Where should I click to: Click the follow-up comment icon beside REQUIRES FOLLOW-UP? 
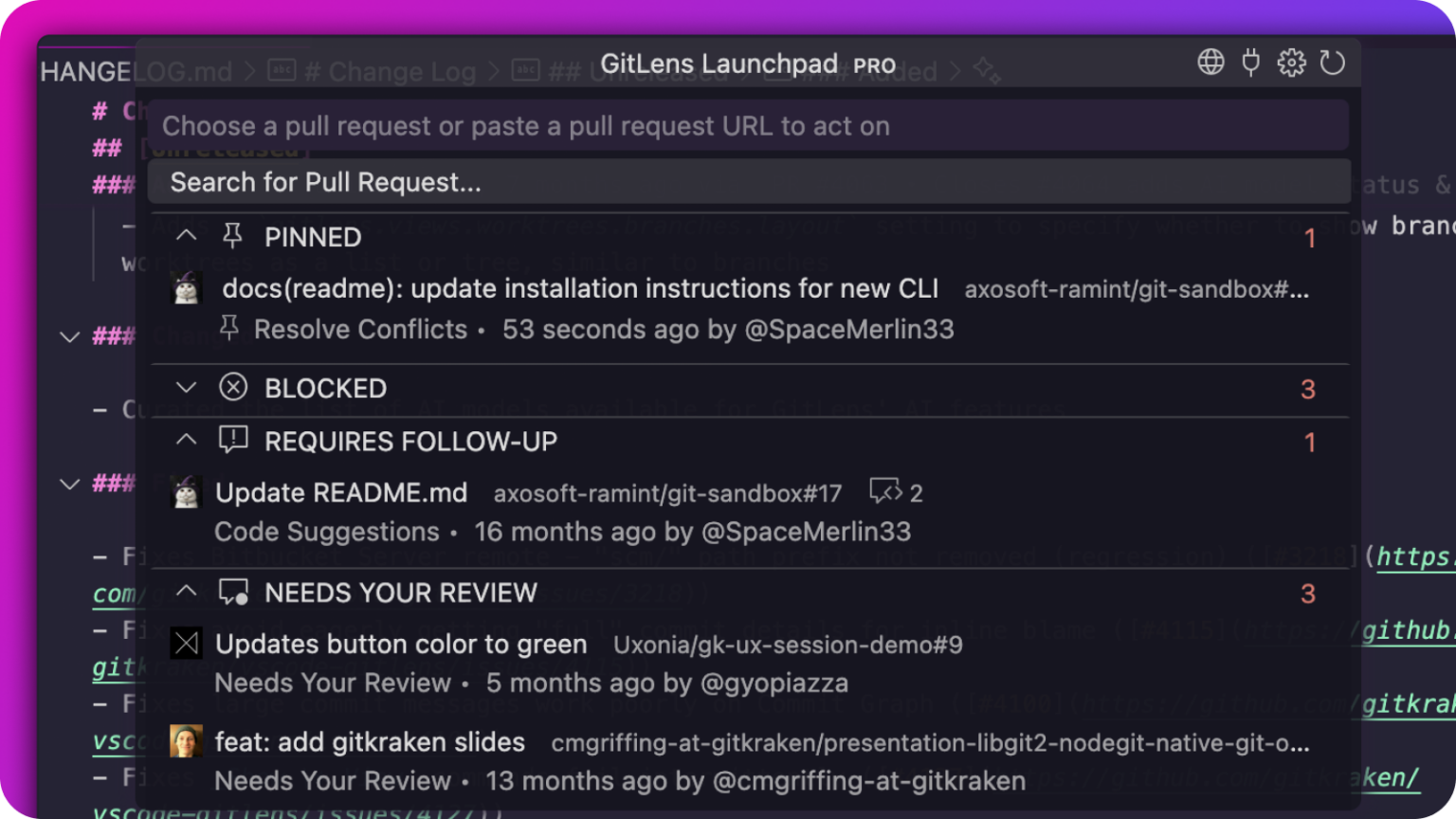[x=232, y=440]
